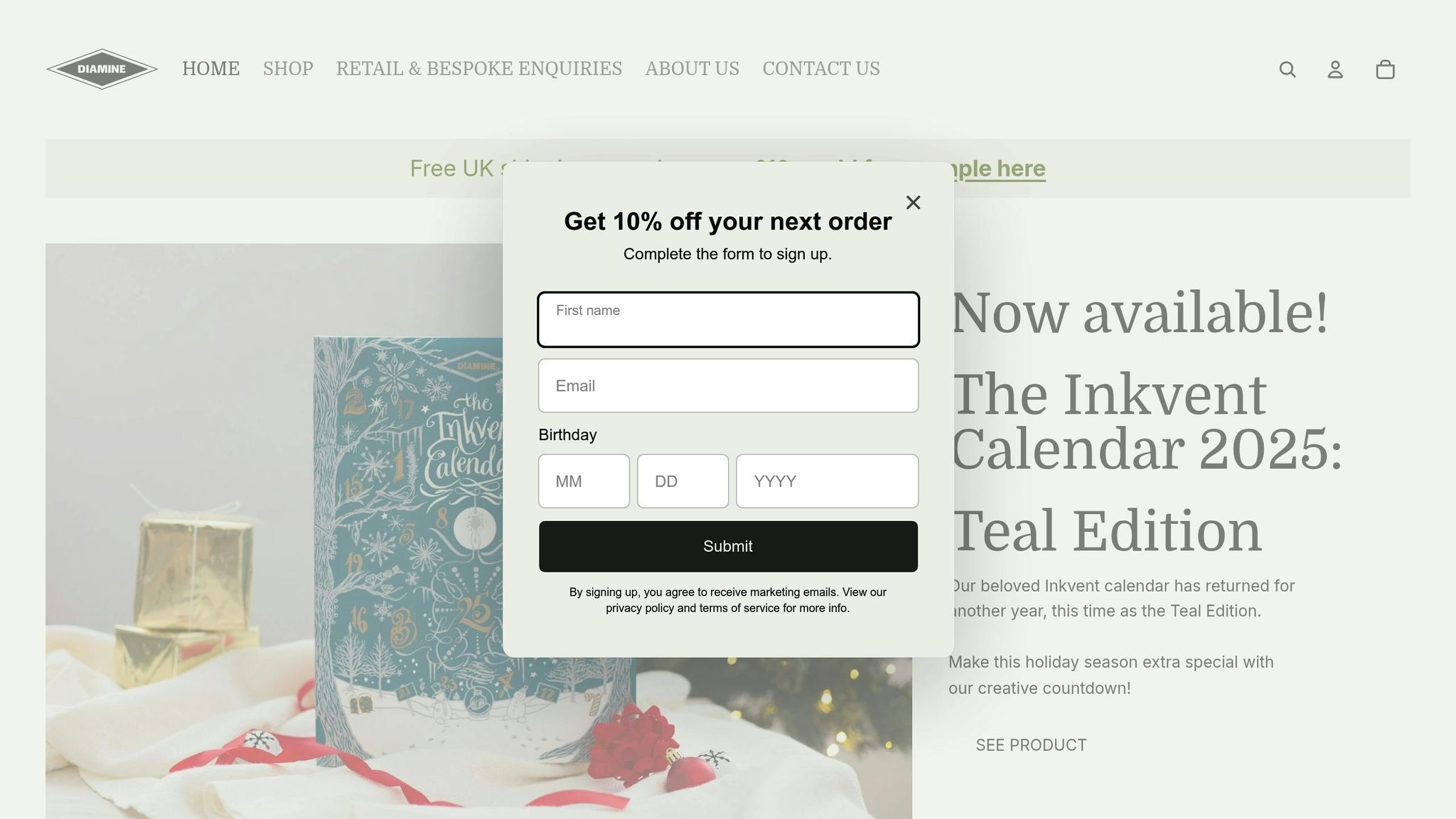Open the site search icon
Screen dimensions: 1456x819
click(1288, 69)
